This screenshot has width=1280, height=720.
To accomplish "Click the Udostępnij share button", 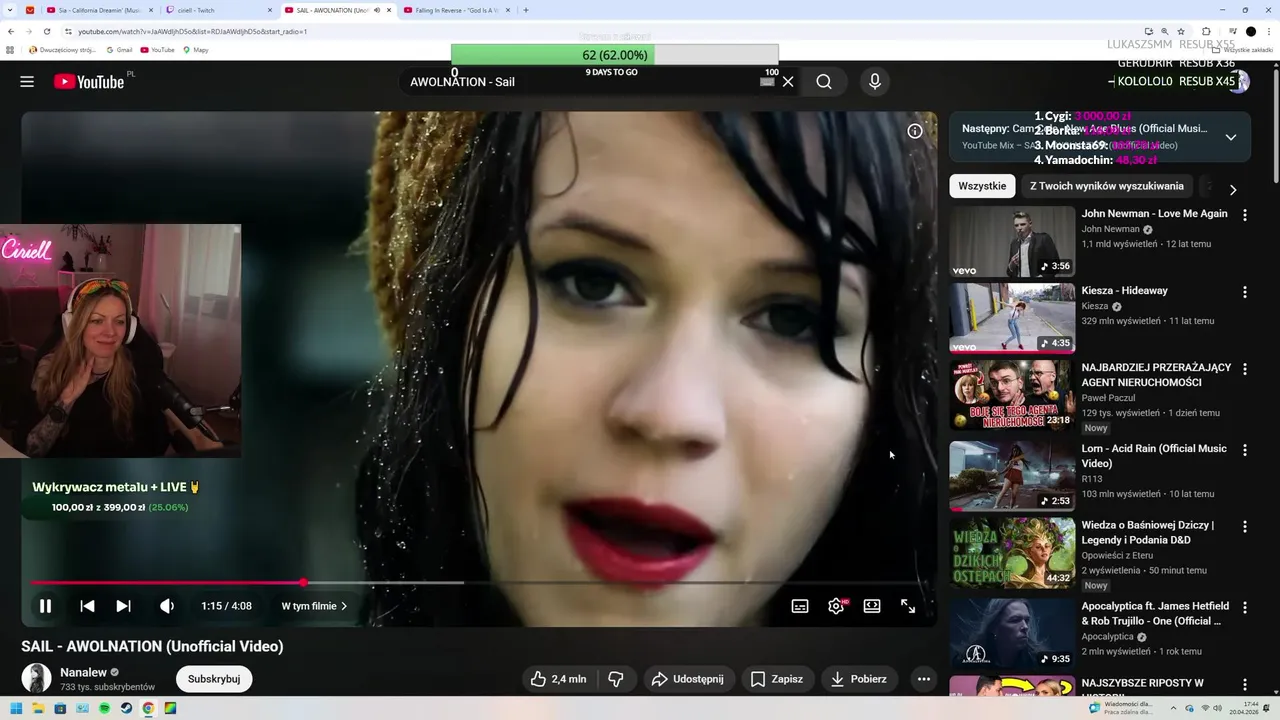I will [688, 679].
